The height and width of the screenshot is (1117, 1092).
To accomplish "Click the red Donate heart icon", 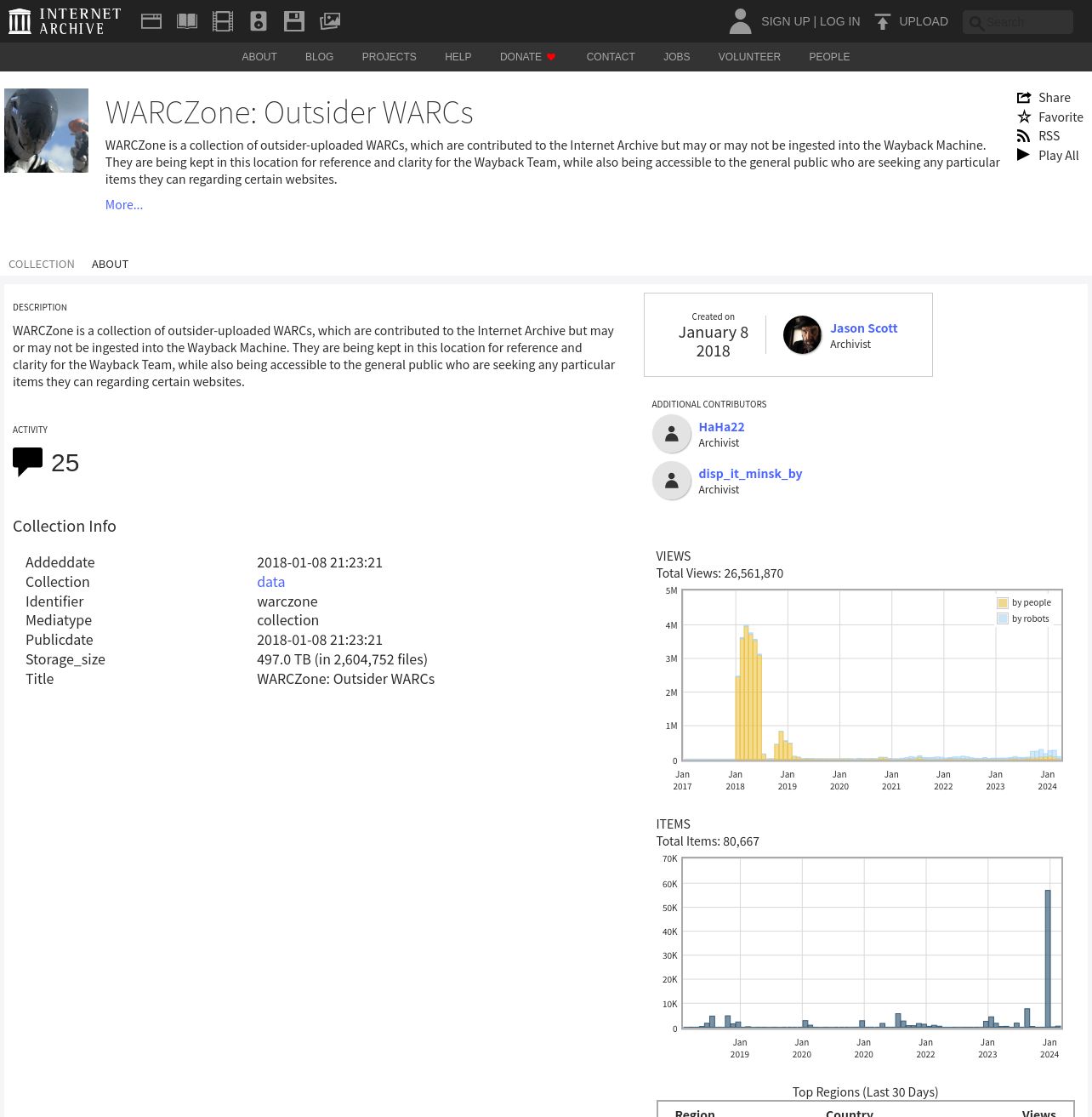I will [x=551, y=57].
